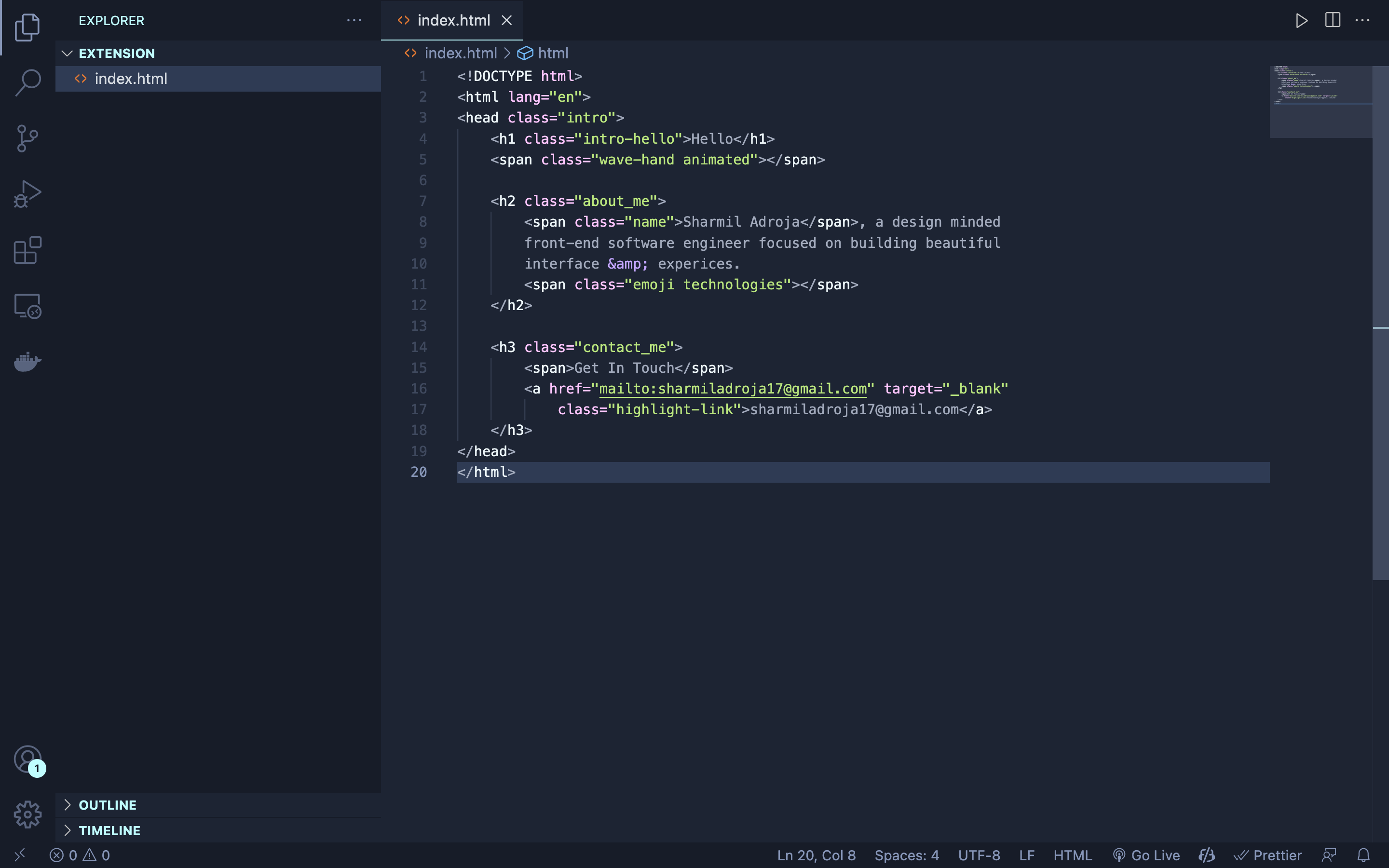Open the mailto:sharmiladroja17@gmail.com link
This screenshot has height=868, width=1389.
[x=733, y=389]
